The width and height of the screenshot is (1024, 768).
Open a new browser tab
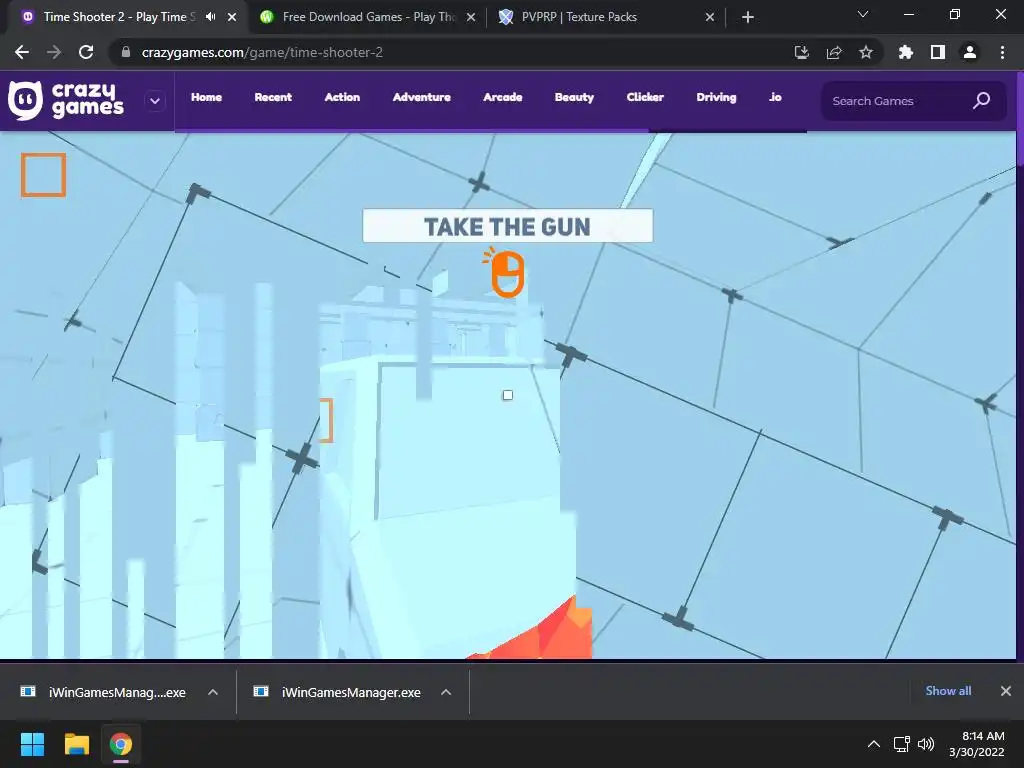click(x=748, y=17)
